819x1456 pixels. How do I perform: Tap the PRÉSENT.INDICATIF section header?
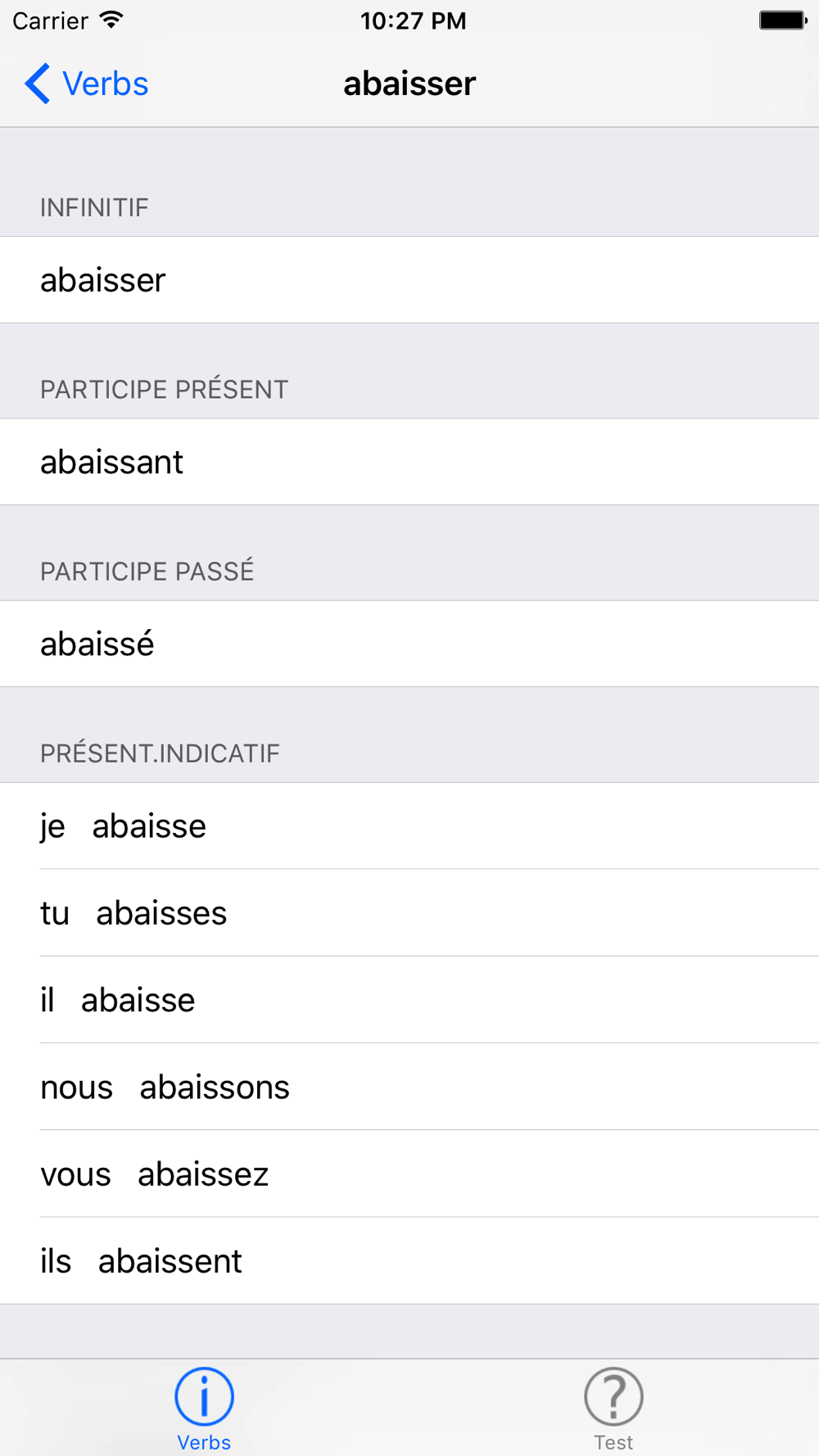point(160,753)
